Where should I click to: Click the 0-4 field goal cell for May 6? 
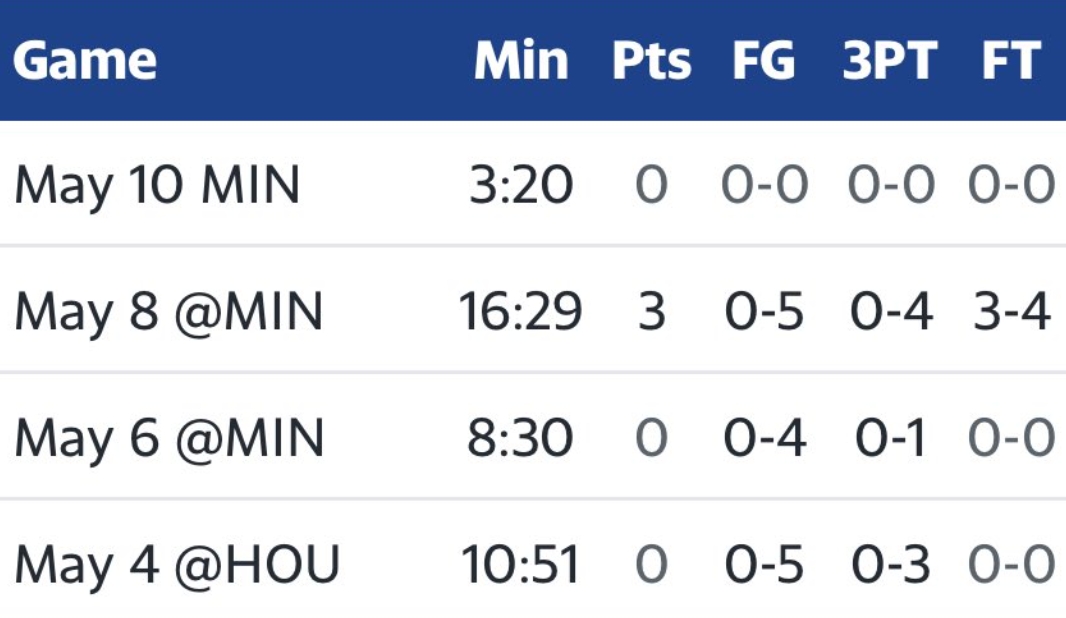pyautogui.click(x=765, y=438)
